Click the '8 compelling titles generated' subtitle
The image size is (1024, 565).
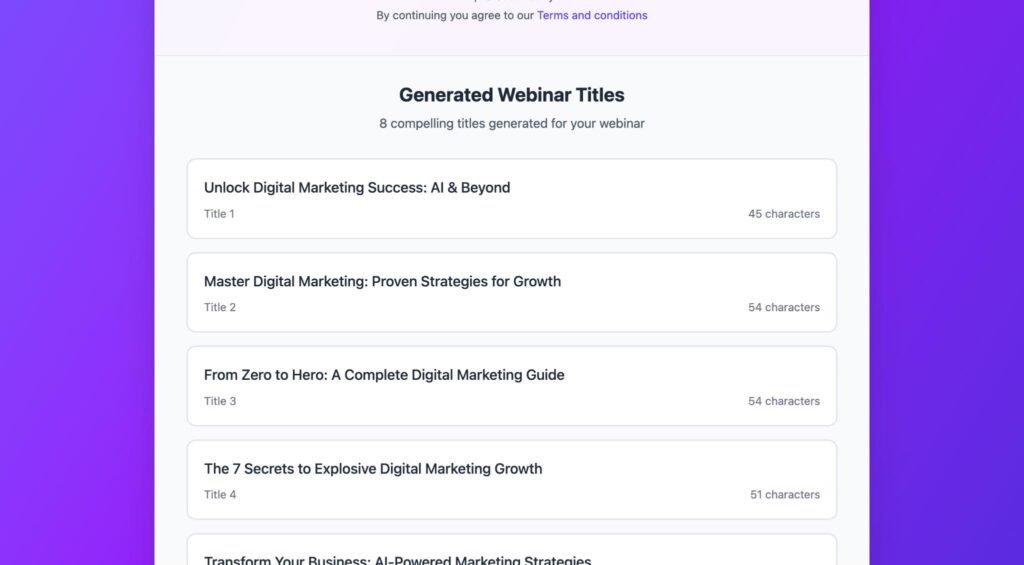[511, 124]
